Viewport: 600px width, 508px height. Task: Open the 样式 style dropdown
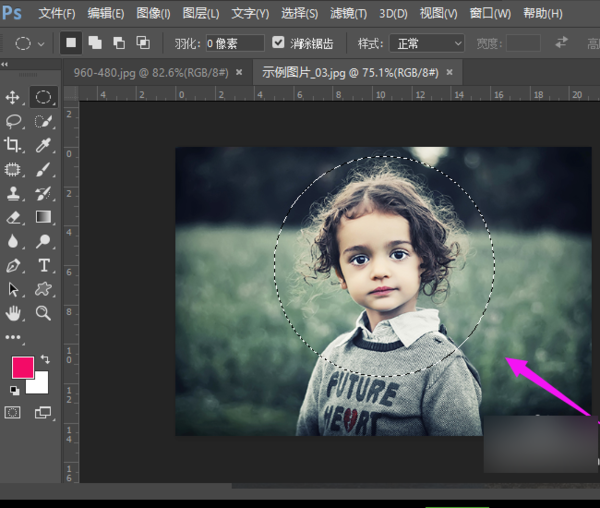click(428, 44)
